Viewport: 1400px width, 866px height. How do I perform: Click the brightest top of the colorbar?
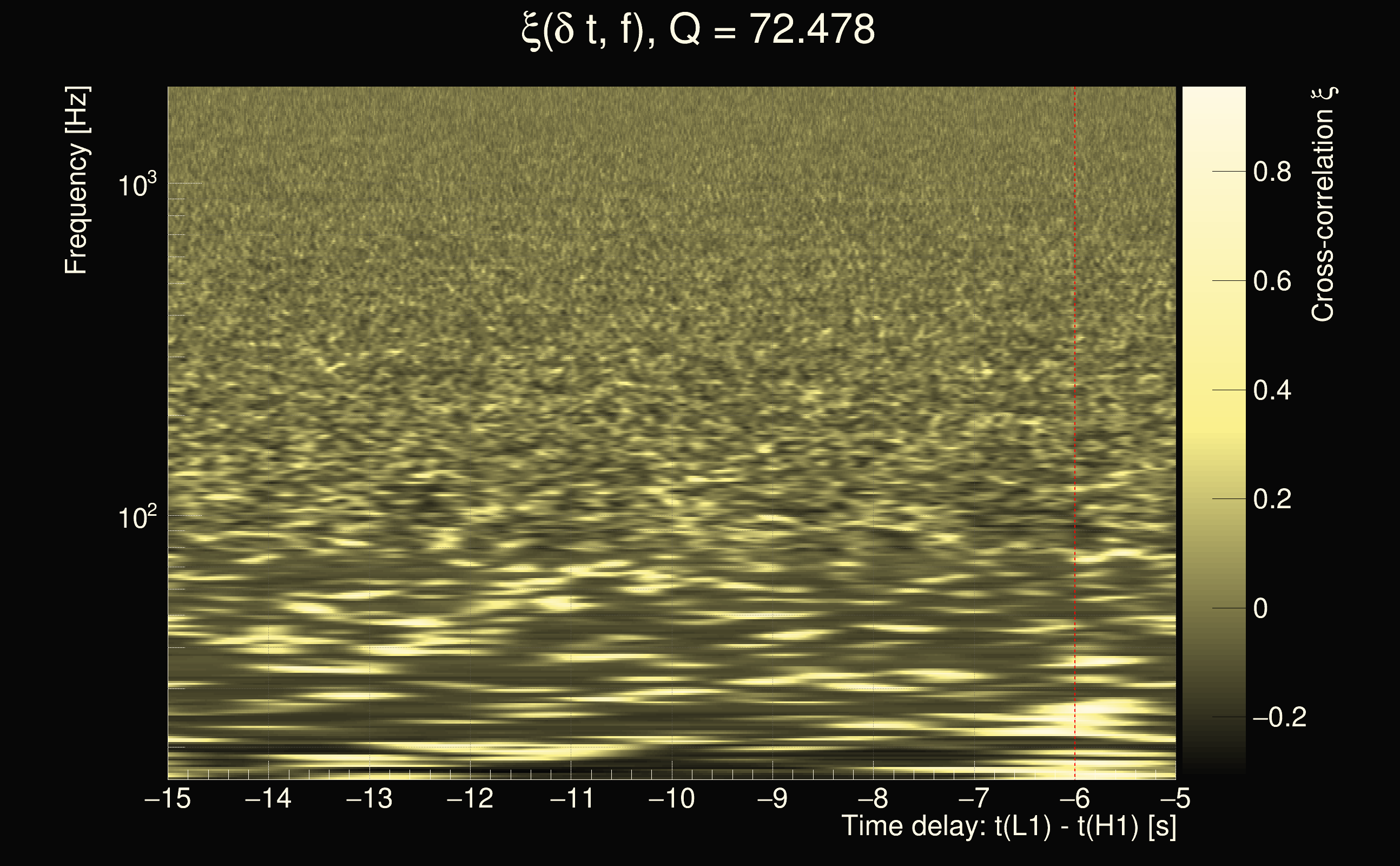[x=1213, y=95]
